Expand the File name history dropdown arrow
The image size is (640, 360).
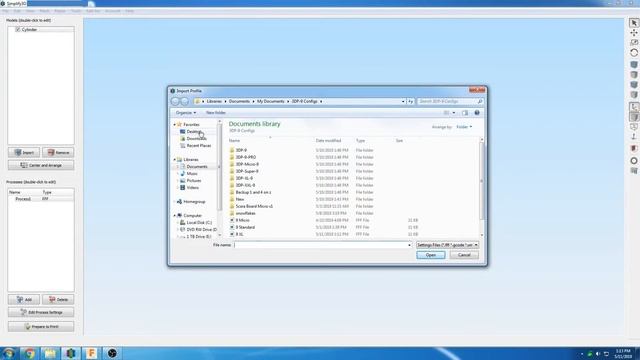click(409, 245)
